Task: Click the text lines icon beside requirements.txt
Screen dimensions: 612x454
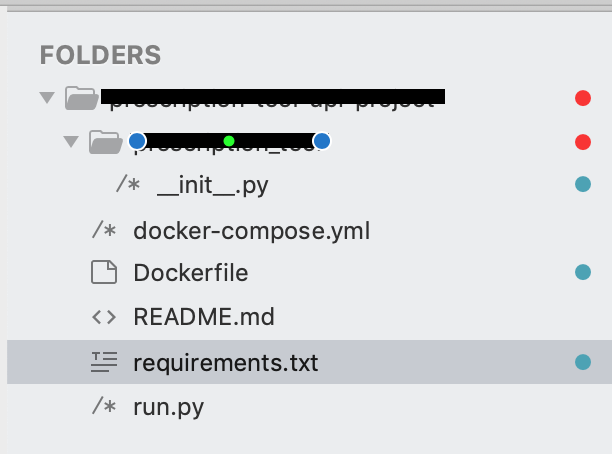Action: (104, 362)
